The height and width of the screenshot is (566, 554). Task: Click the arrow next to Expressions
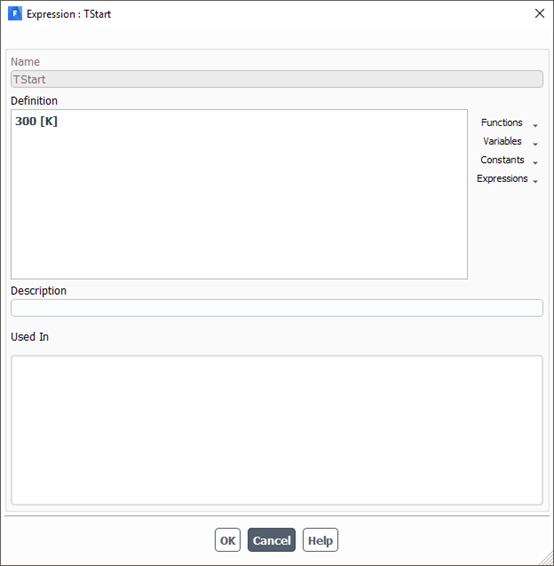click(535, 181)
